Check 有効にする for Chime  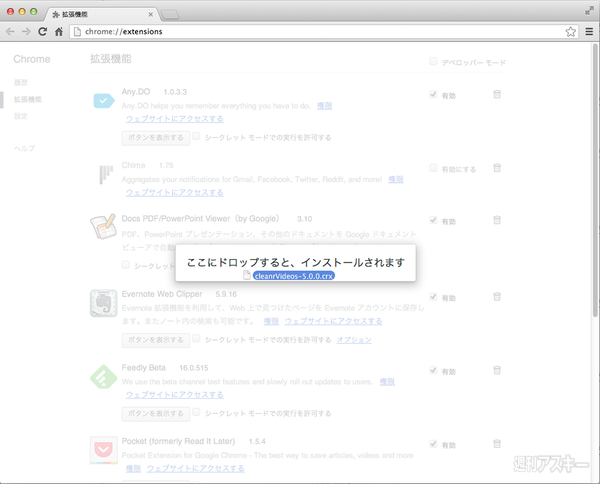coord(433,168)
